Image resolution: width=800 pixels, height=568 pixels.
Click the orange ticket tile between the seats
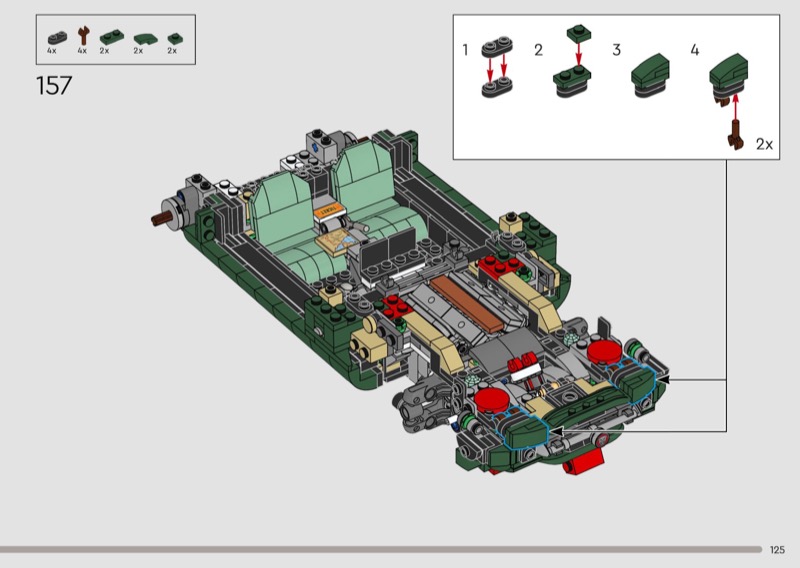point(328,210)
